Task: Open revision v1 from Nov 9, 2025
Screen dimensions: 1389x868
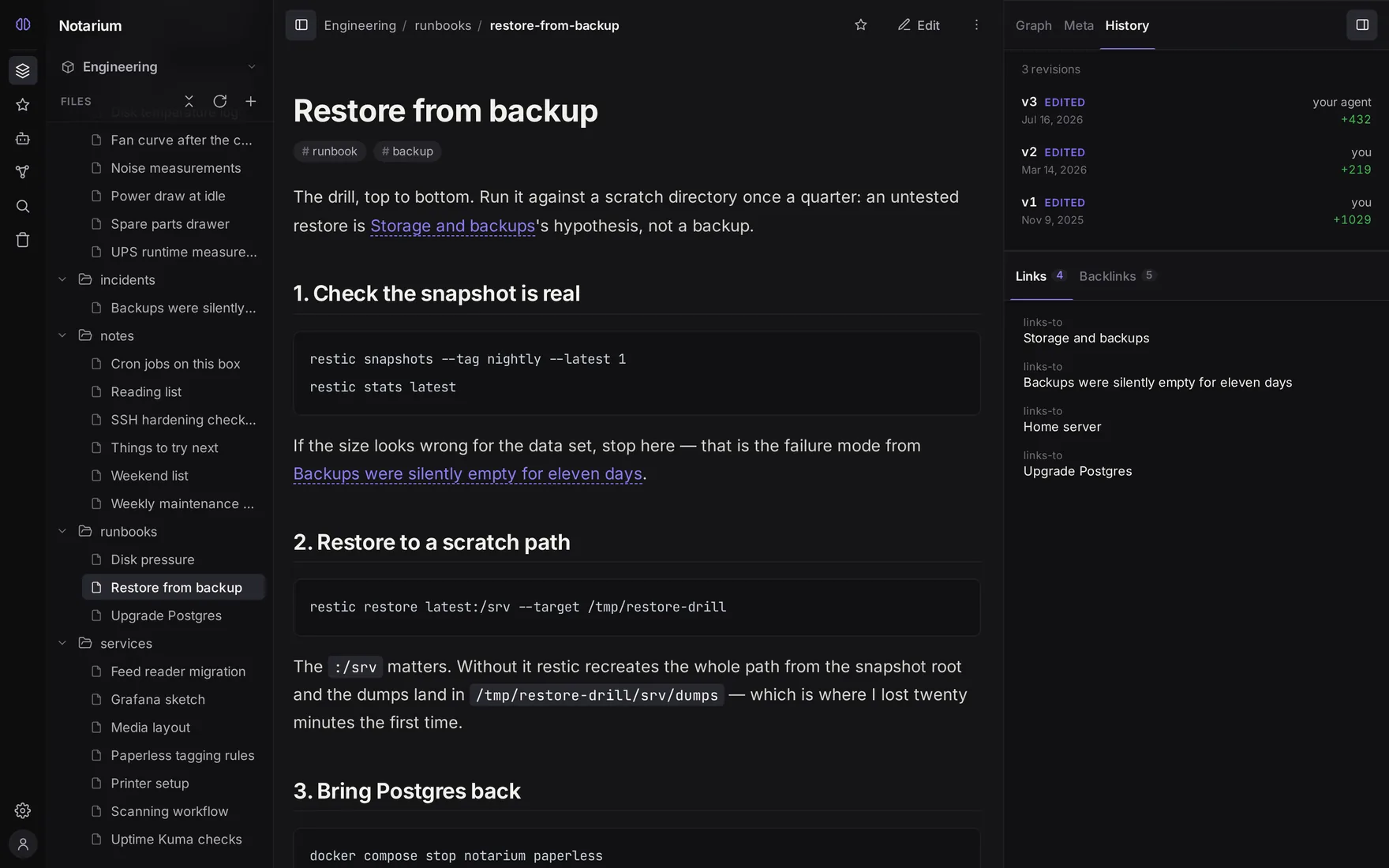Action: tap(1196, 211)
